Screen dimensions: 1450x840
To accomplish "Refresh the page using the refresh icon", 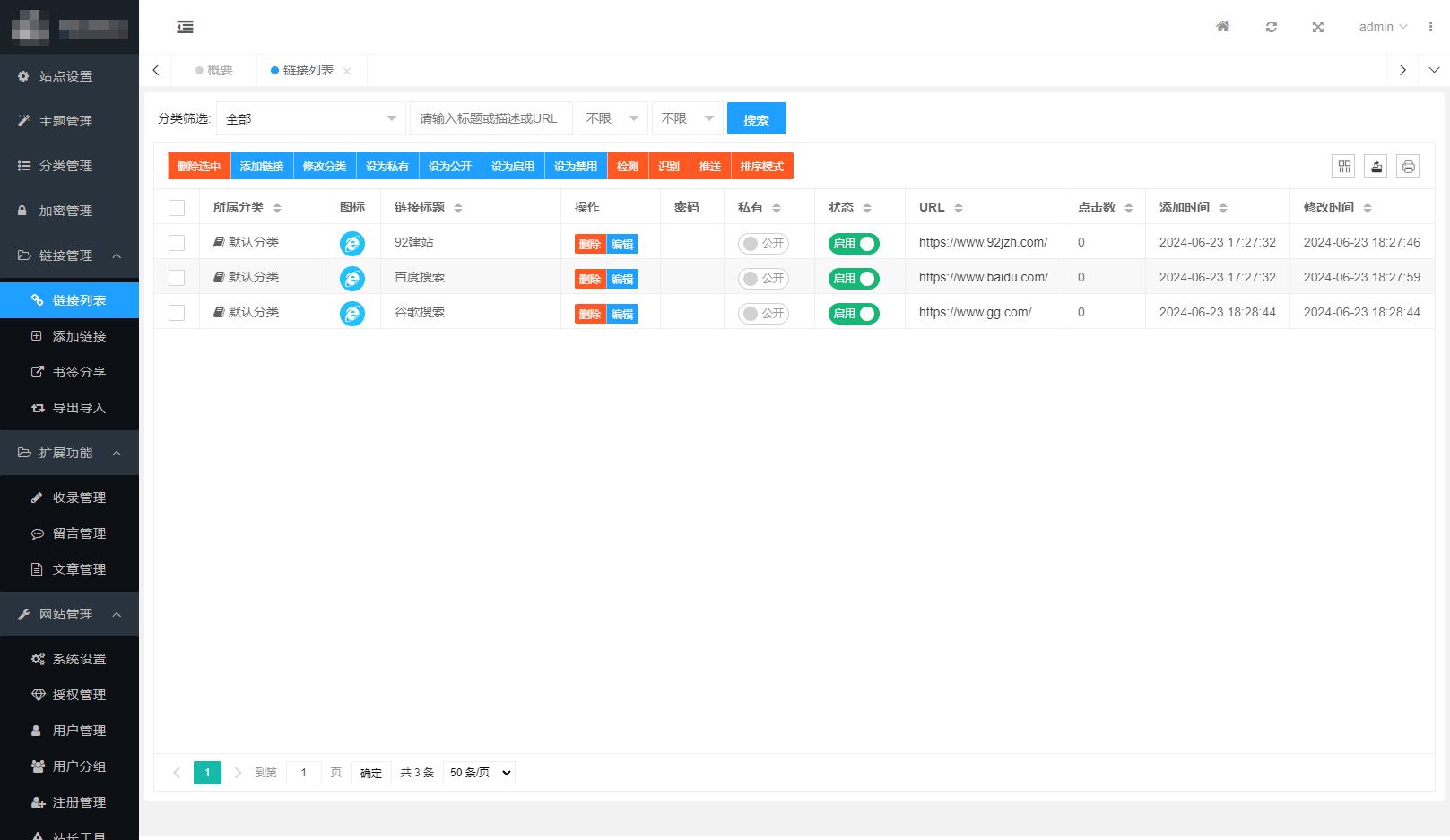I will [x=1271, y=27].
